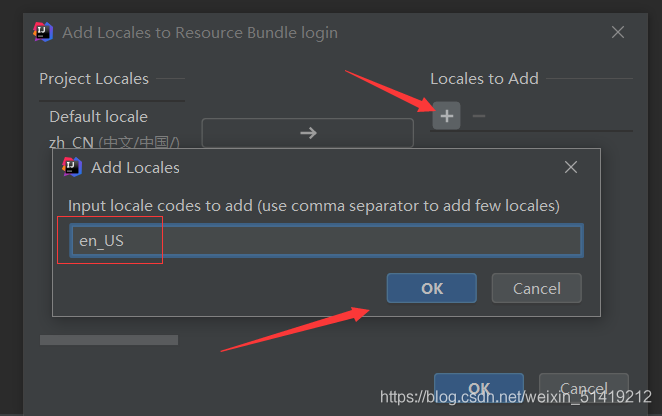The image size is (662, 416).
Task: Close the Add Locales dialog
Action: click(x=571, y=167)
